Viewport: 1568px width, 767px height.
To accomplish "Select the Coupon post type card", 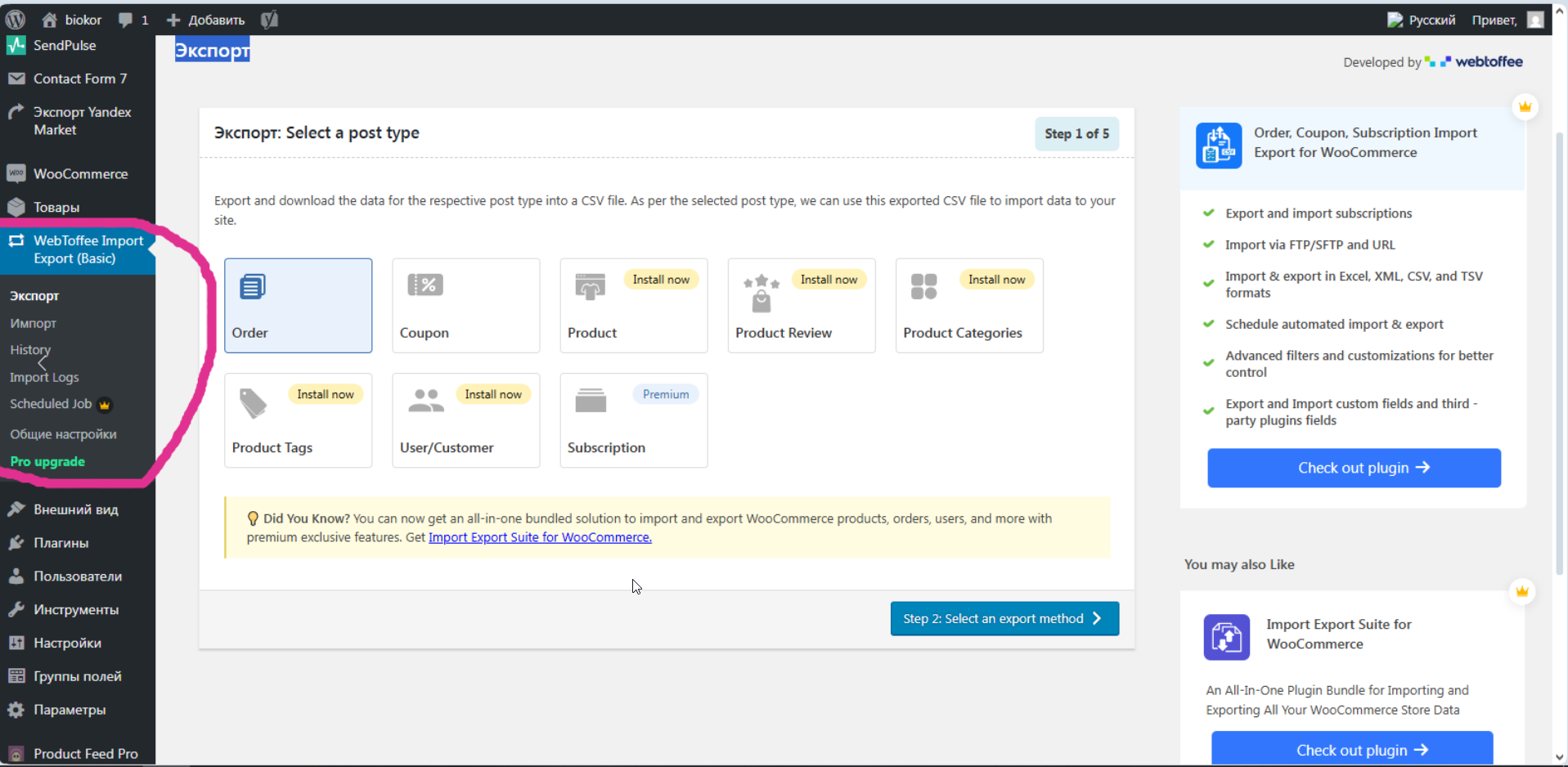I will pyautogui.click(x=466, y=306).
